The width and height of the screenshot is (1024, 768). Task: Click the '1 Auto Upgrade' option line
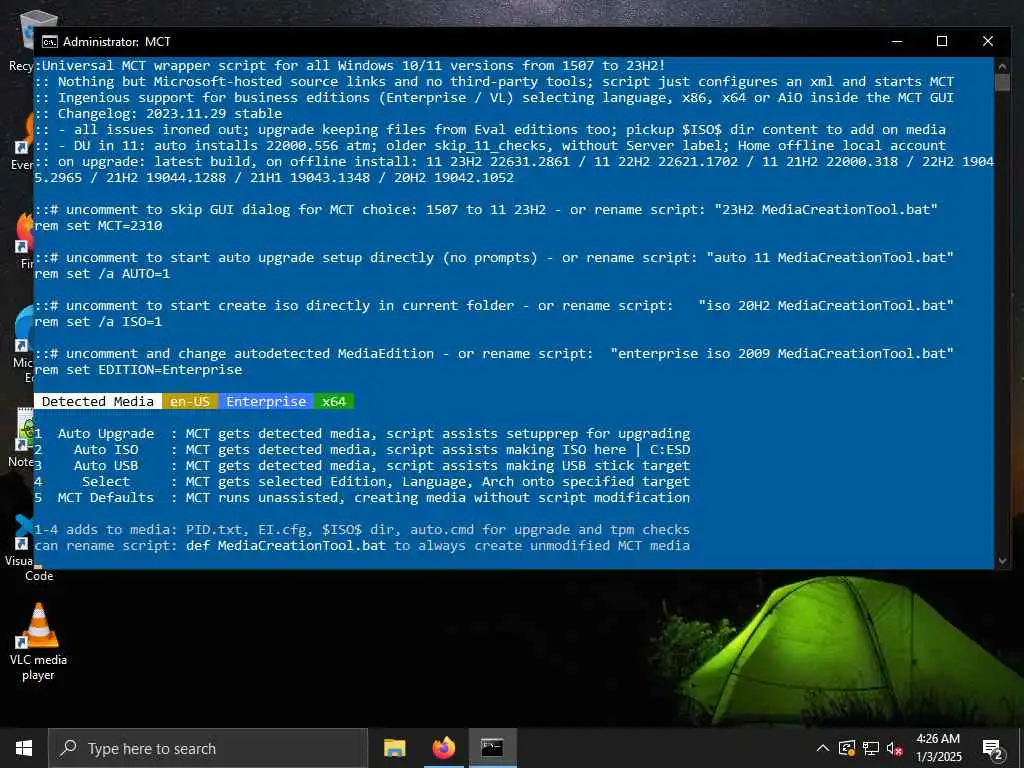[362, 434]
